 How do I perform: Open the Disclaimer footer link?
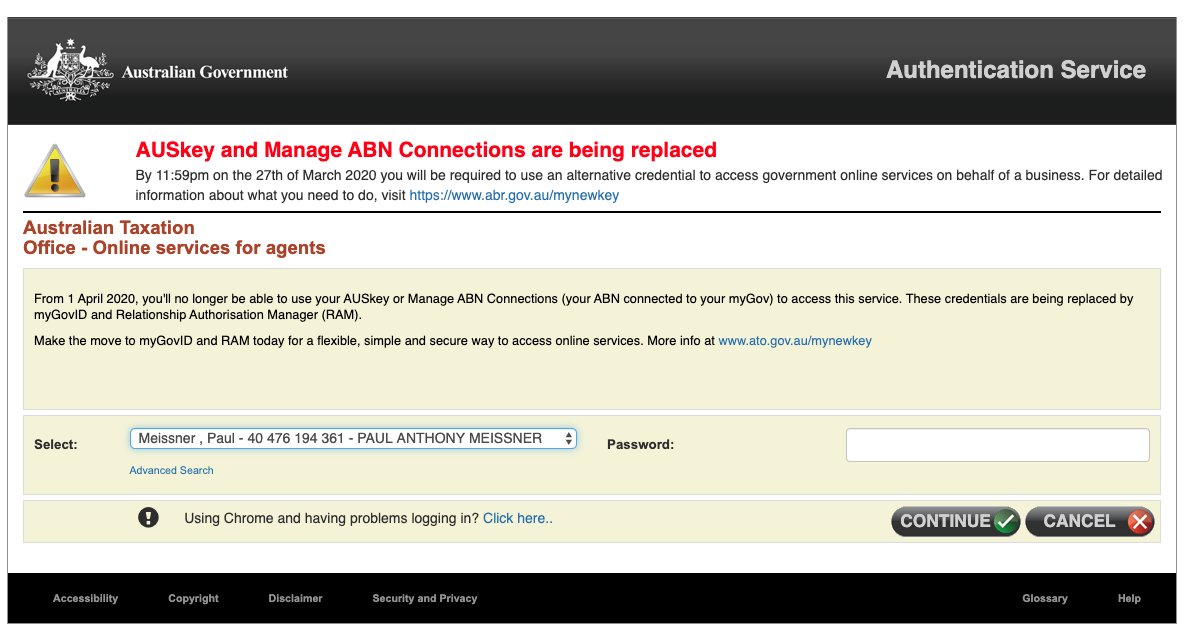(x=295, y=598)
